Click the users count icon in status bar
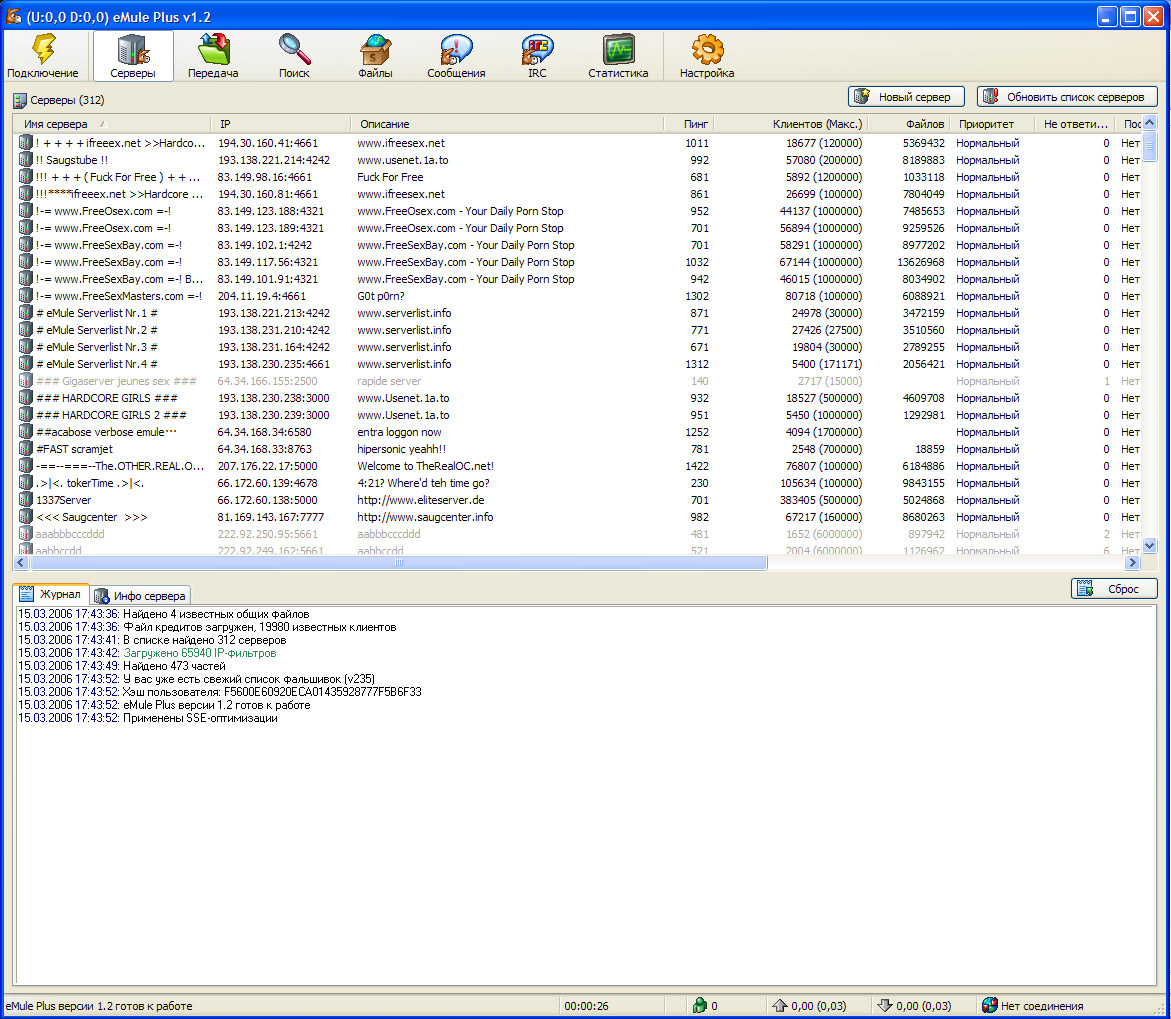 [x=699, y=1006]
